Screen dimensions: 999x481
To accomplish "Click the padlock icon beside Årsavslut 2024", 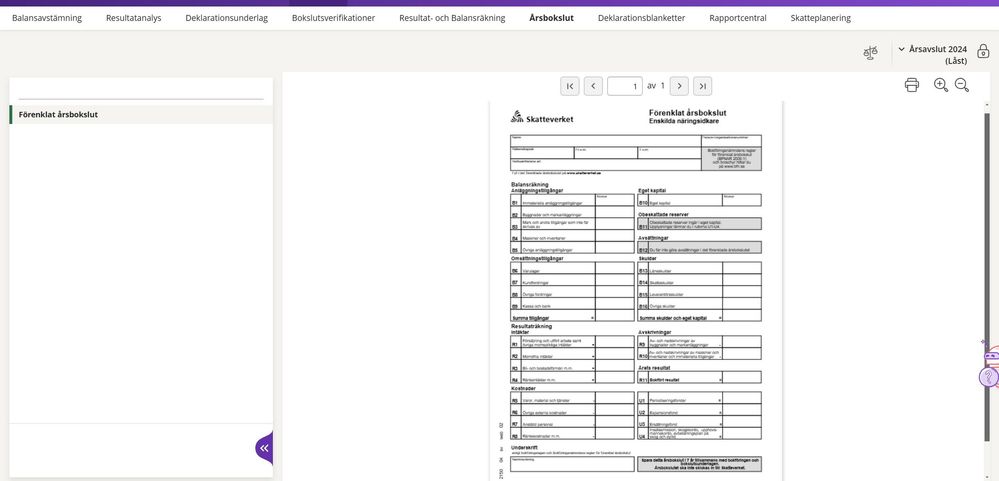I will (983, 50).
